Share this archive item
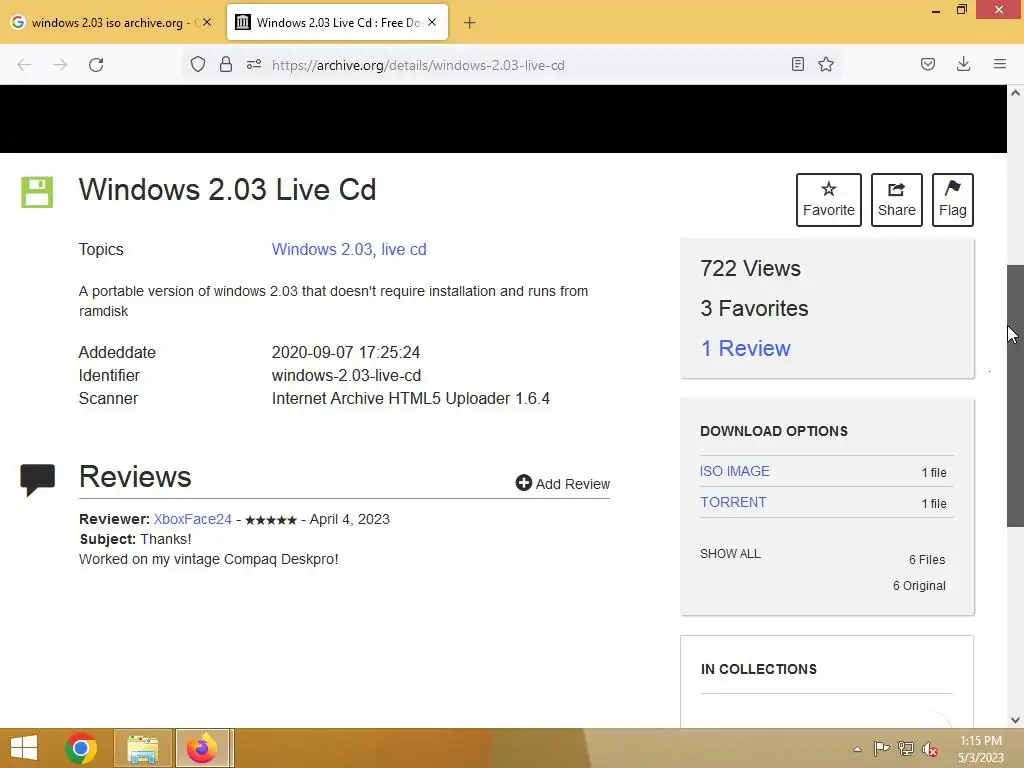 (x=897, y=200)
